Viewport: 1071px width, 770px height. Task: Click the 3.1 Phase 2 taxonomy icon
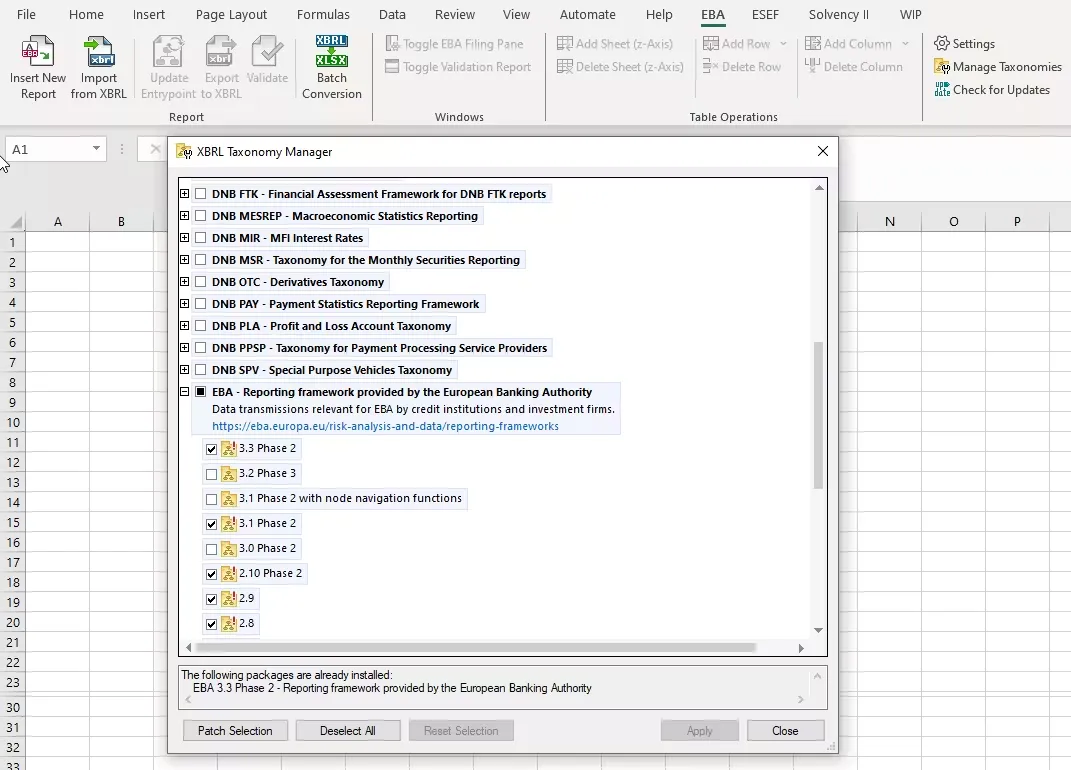pyautogui.click(x=229, y=524)
